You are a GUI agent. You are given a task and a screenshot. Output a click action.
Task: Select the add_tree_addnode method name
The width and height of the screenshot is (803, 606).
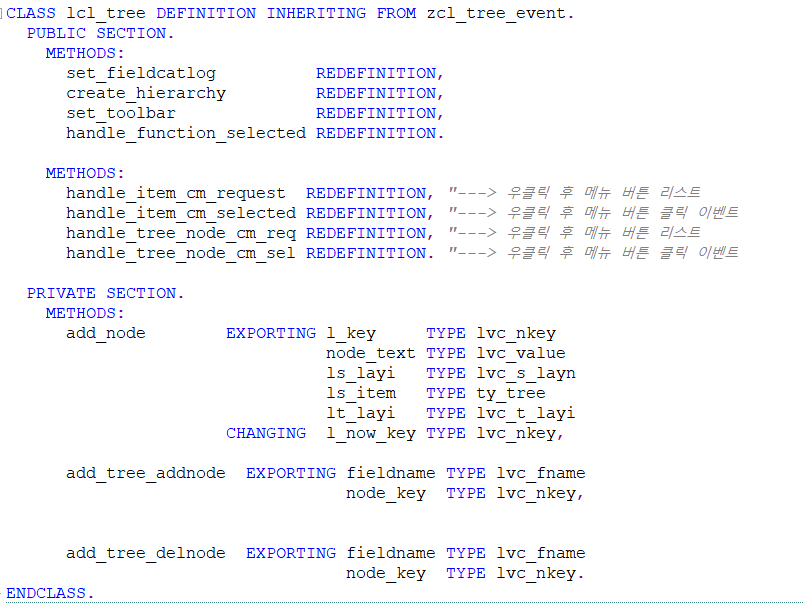[146, 473]
